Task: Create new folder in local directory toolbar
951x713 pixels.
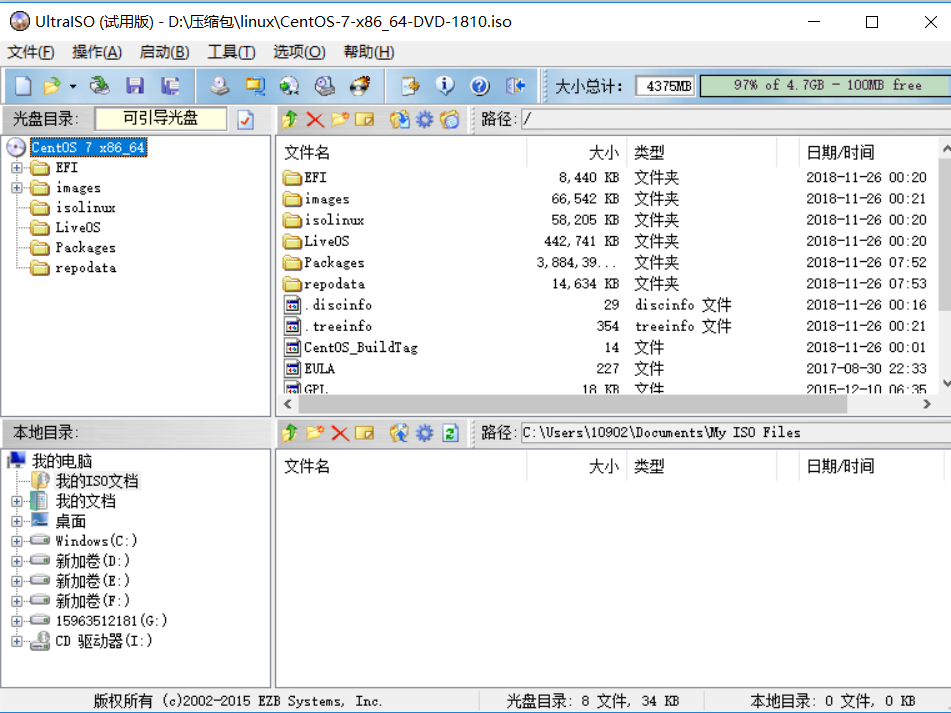Action: tap(315, 433)
